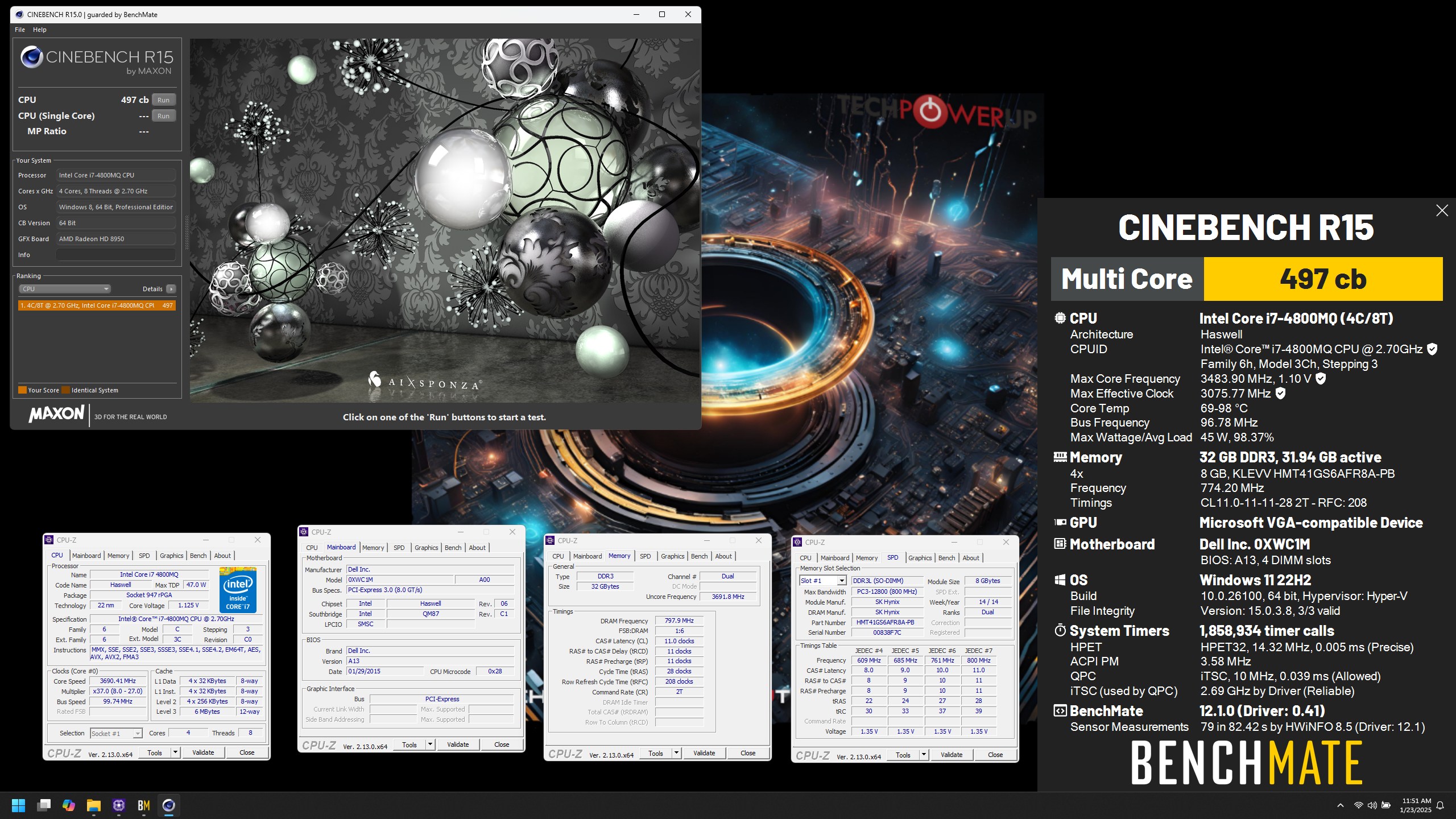The image size is (1456, 819).
Task: Open the Cinebench Help menu
Action: (x=40, y=30)
